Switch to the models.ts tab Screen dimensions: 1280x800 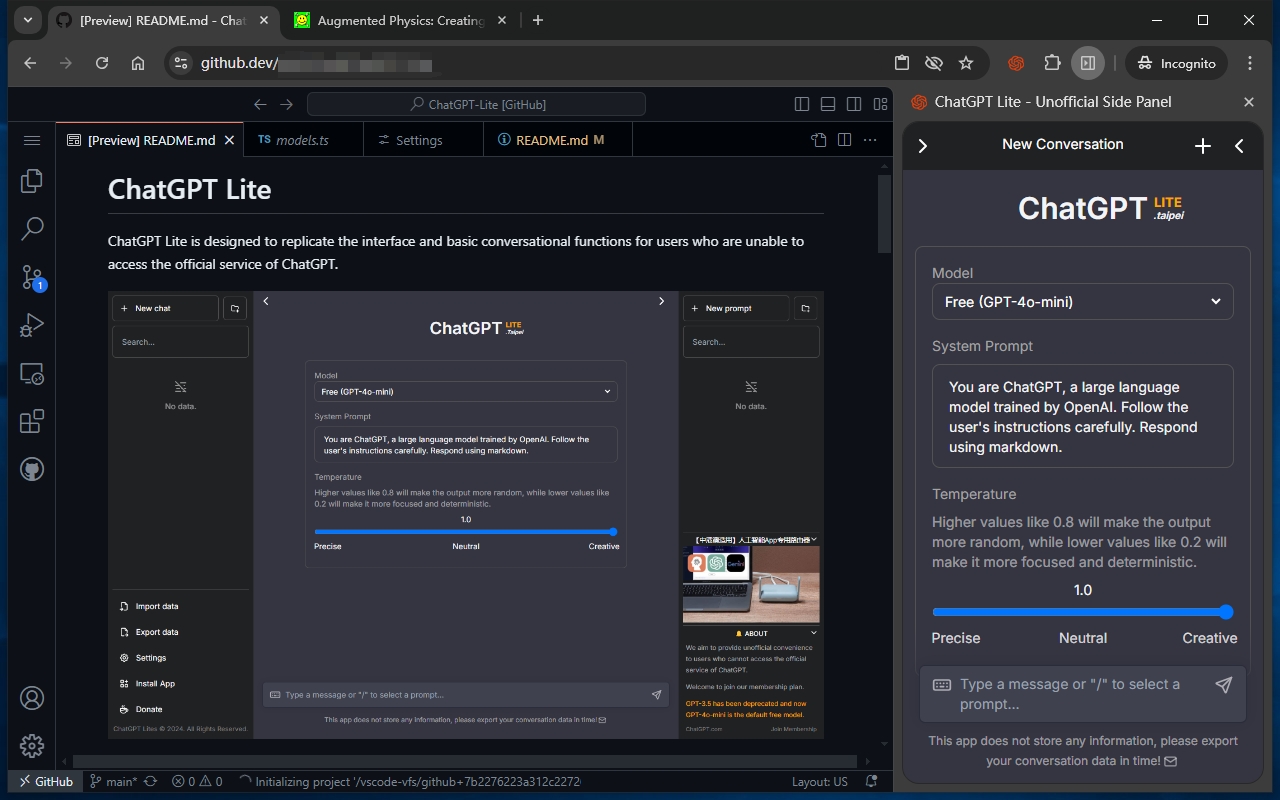pyautogui.click(x=301, y=140)
